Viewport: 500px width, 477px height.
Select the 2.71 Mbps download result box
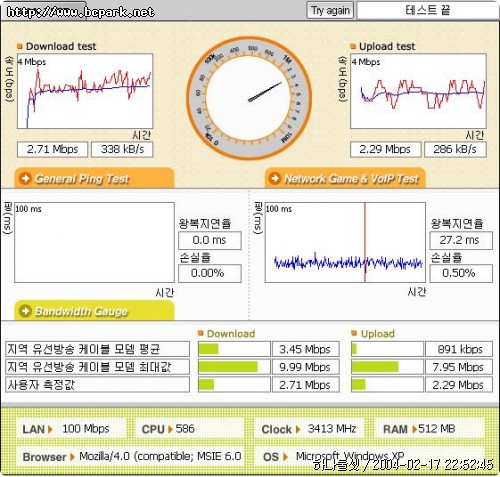click(52, 149)
